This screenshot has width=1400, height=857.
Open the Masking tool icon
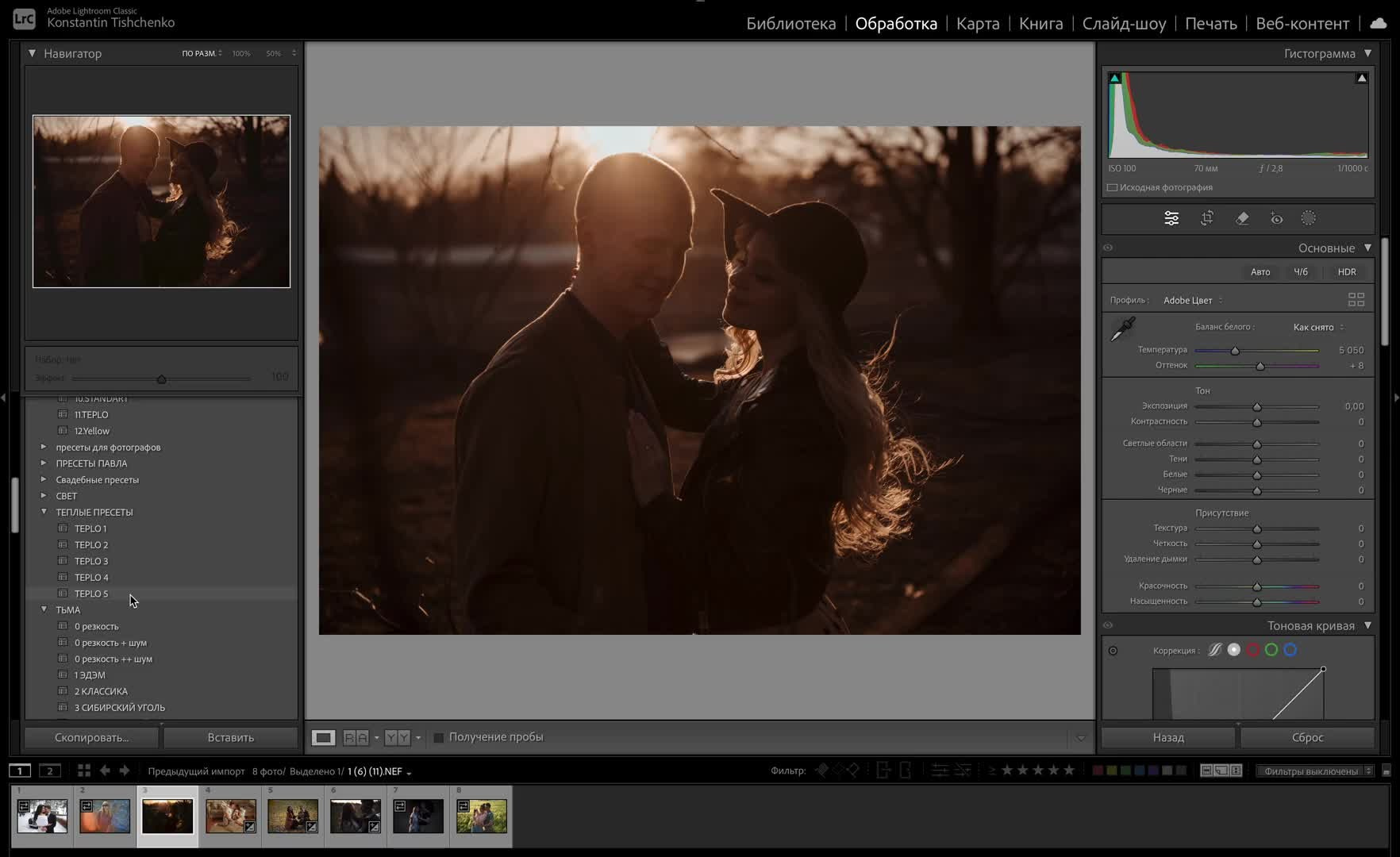pyautogui.click(x=1309, y=218)
